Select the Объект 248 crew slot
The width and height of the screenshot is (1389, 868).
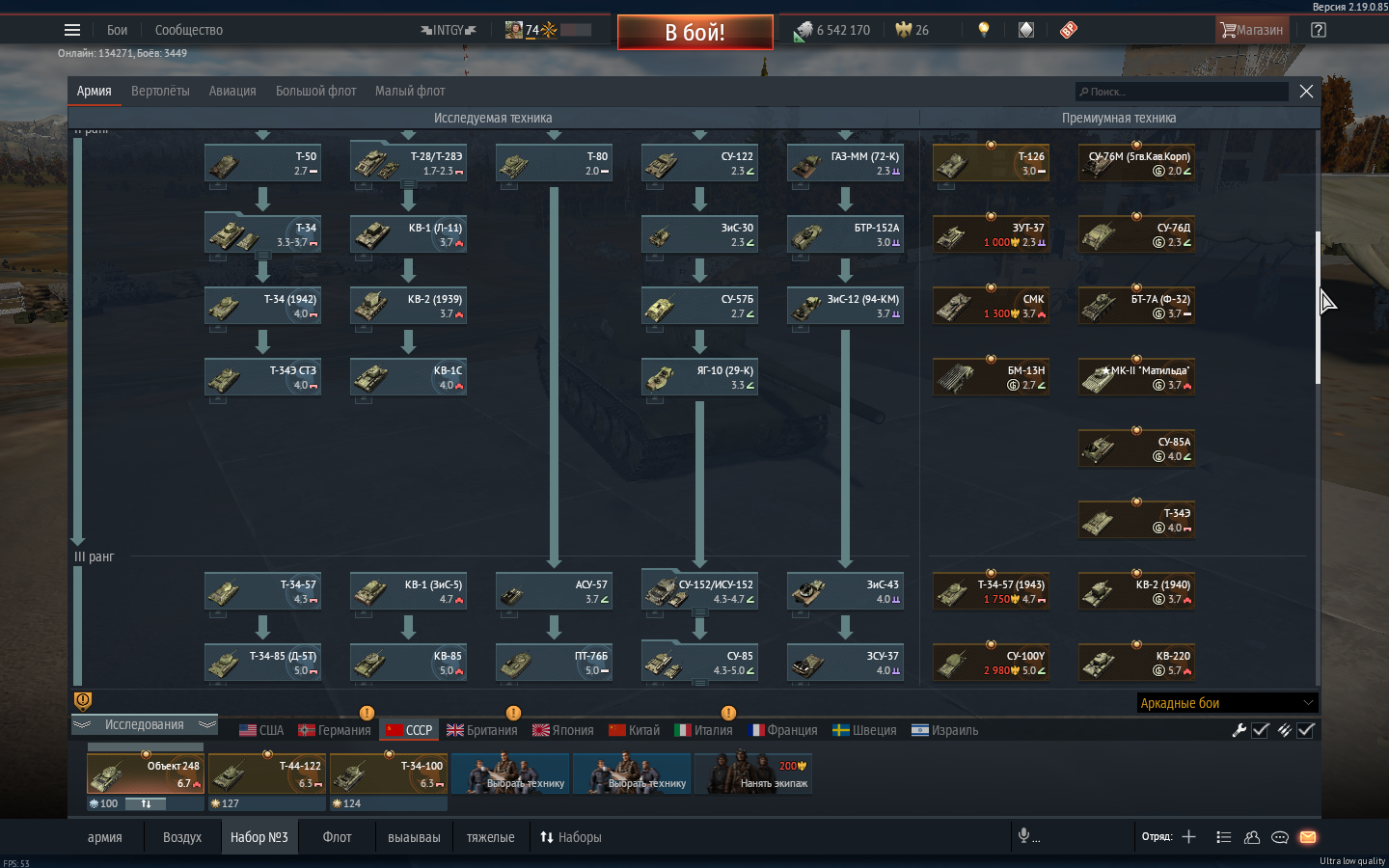click(x=146, y=773)
